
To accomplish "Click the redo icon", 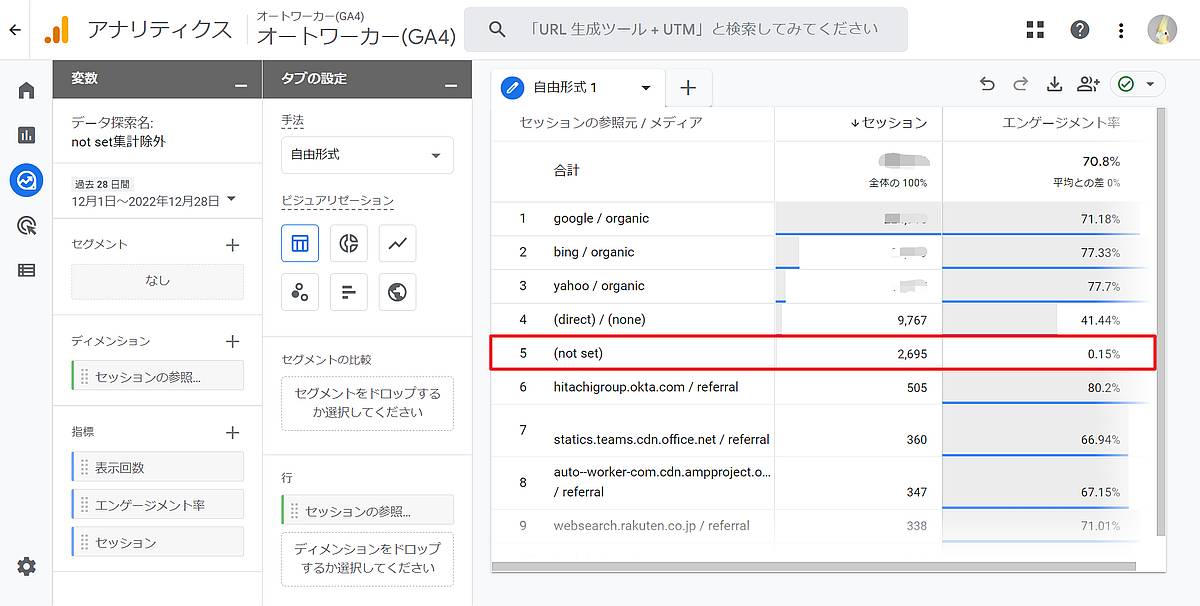I will [x=1020, y=84].
